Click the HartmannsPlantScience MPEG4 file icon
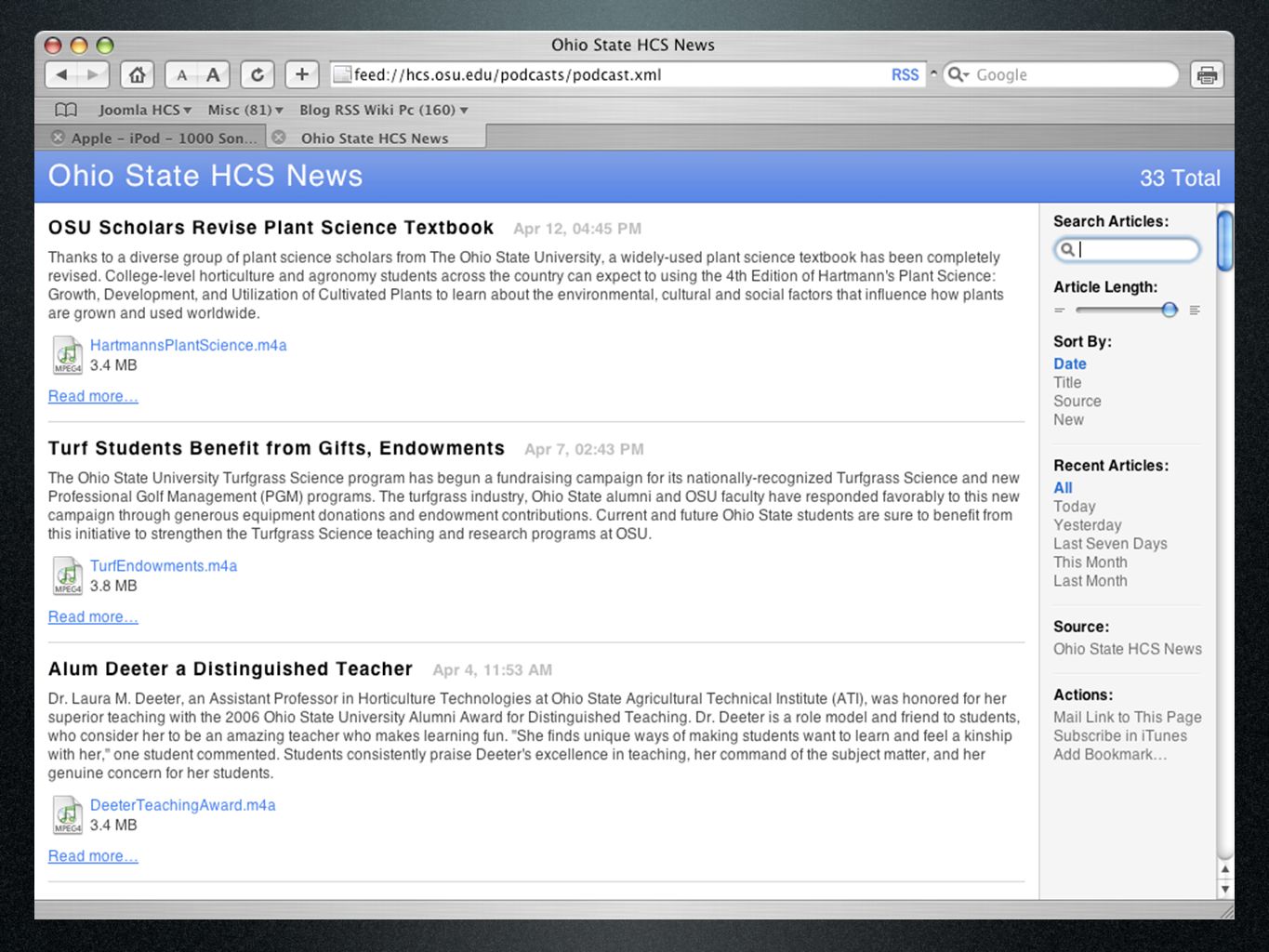 pos(68,355)
